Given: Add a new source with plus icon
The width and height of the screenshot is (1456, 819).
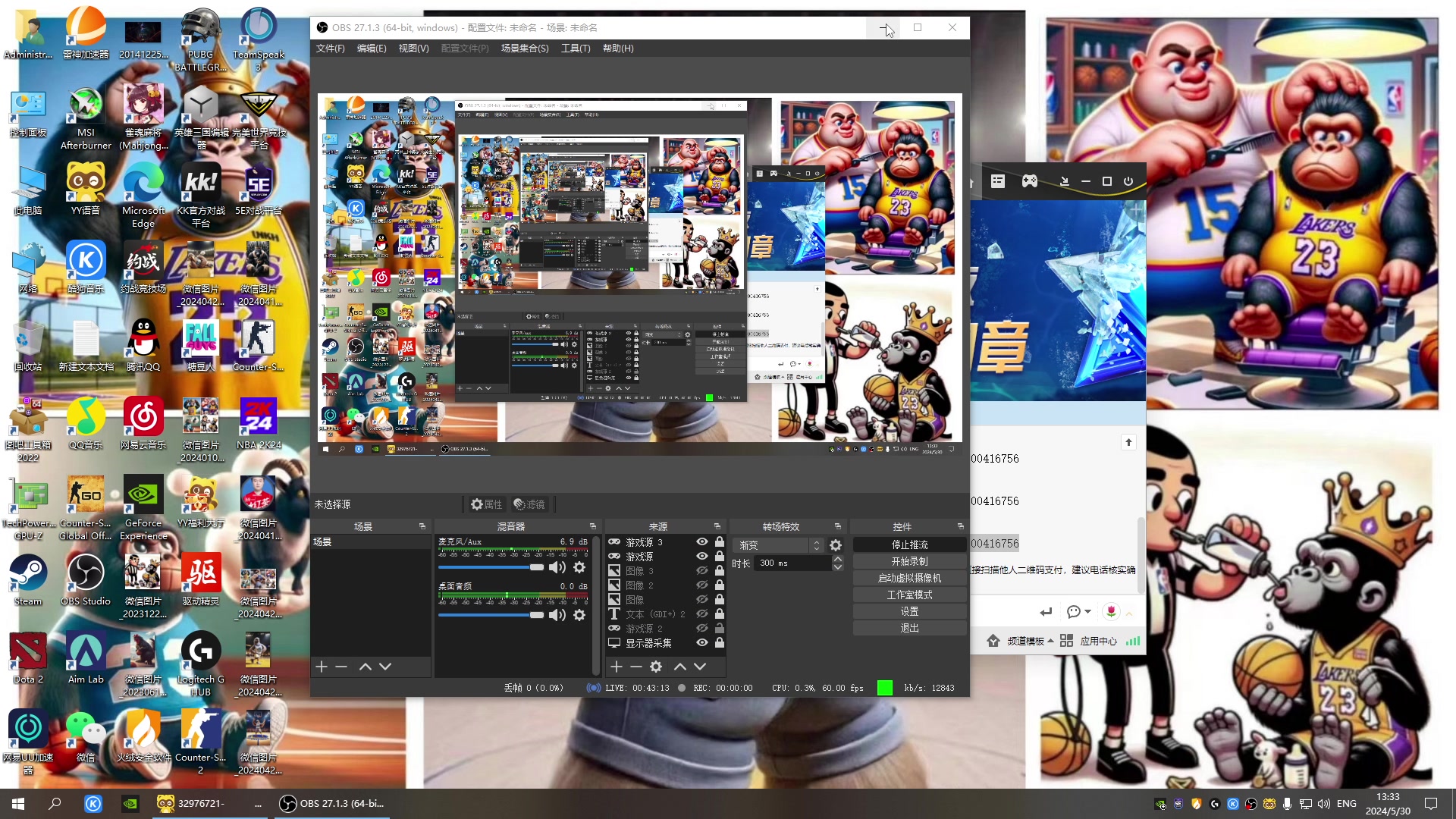Looking at the screenshot, I should 617,667.
